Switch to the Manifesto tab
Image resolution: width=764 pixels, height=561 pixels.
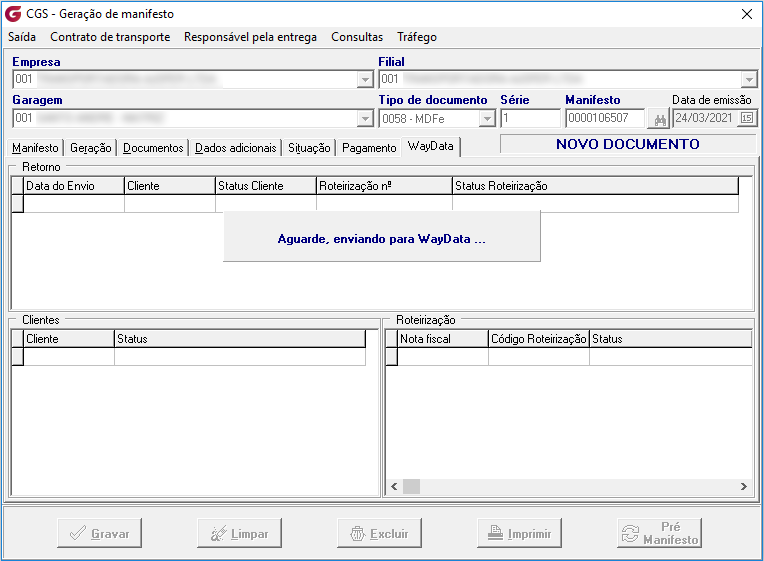[x=35, y=148]
